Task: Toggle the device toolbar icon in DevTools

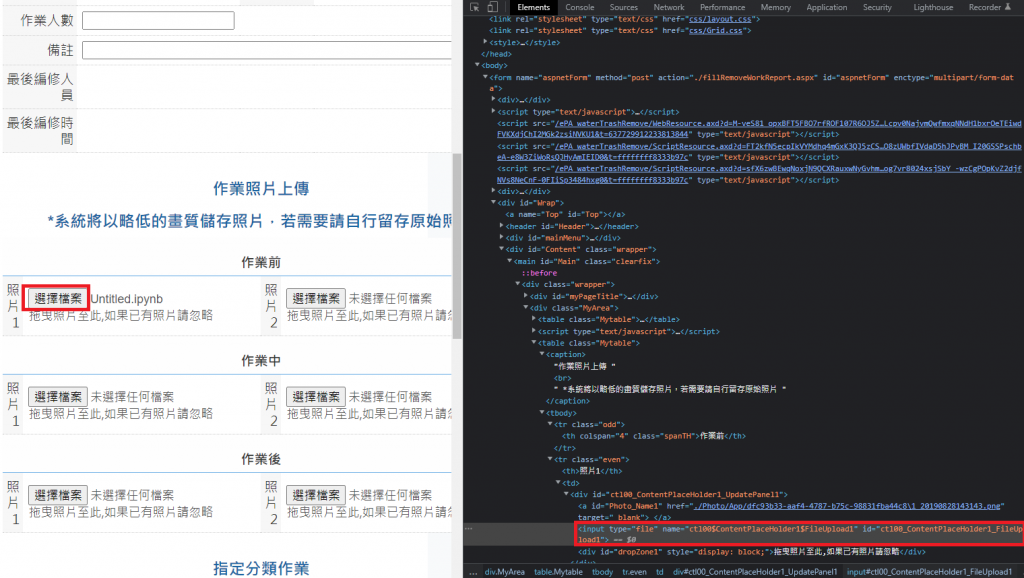Action: (492, 7)
